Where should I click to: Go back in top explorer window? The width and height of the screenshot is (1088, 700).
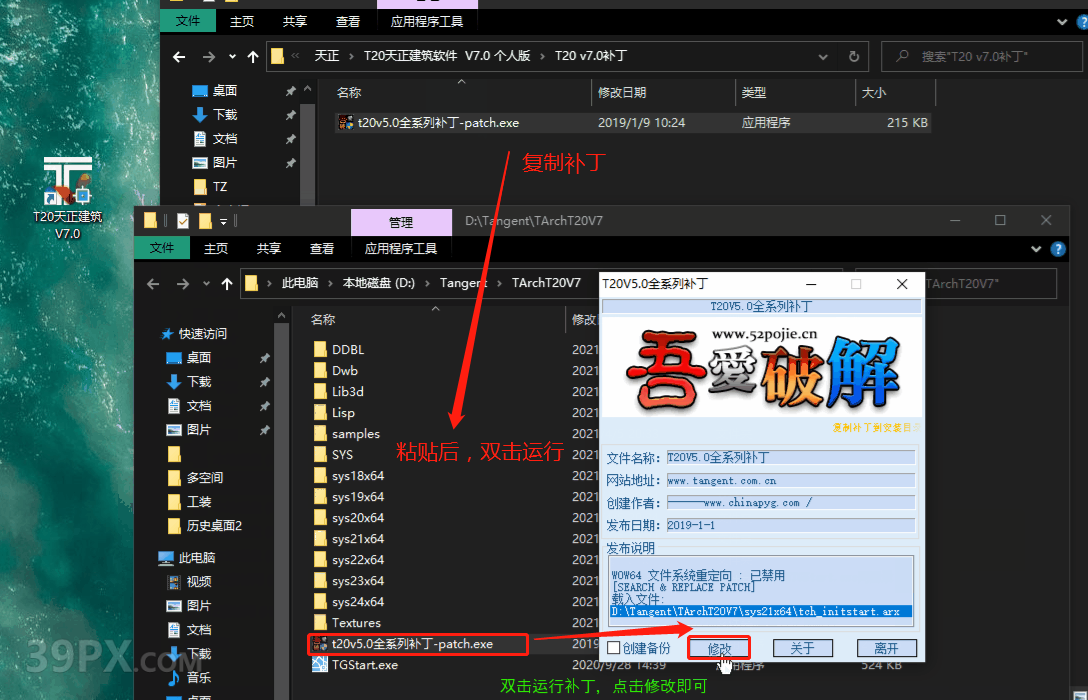coord(179,57)
